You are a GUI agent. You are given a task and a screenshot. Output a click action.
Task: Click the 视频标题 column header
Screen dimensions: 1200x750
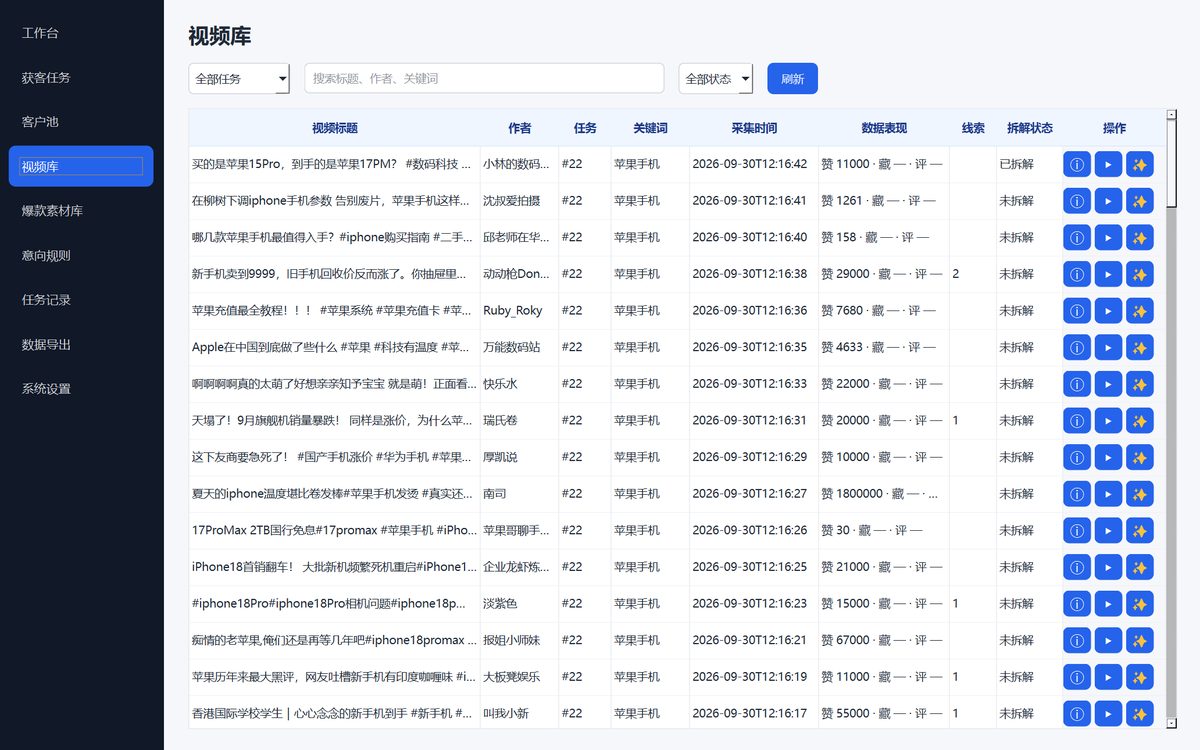coord(334,128)
